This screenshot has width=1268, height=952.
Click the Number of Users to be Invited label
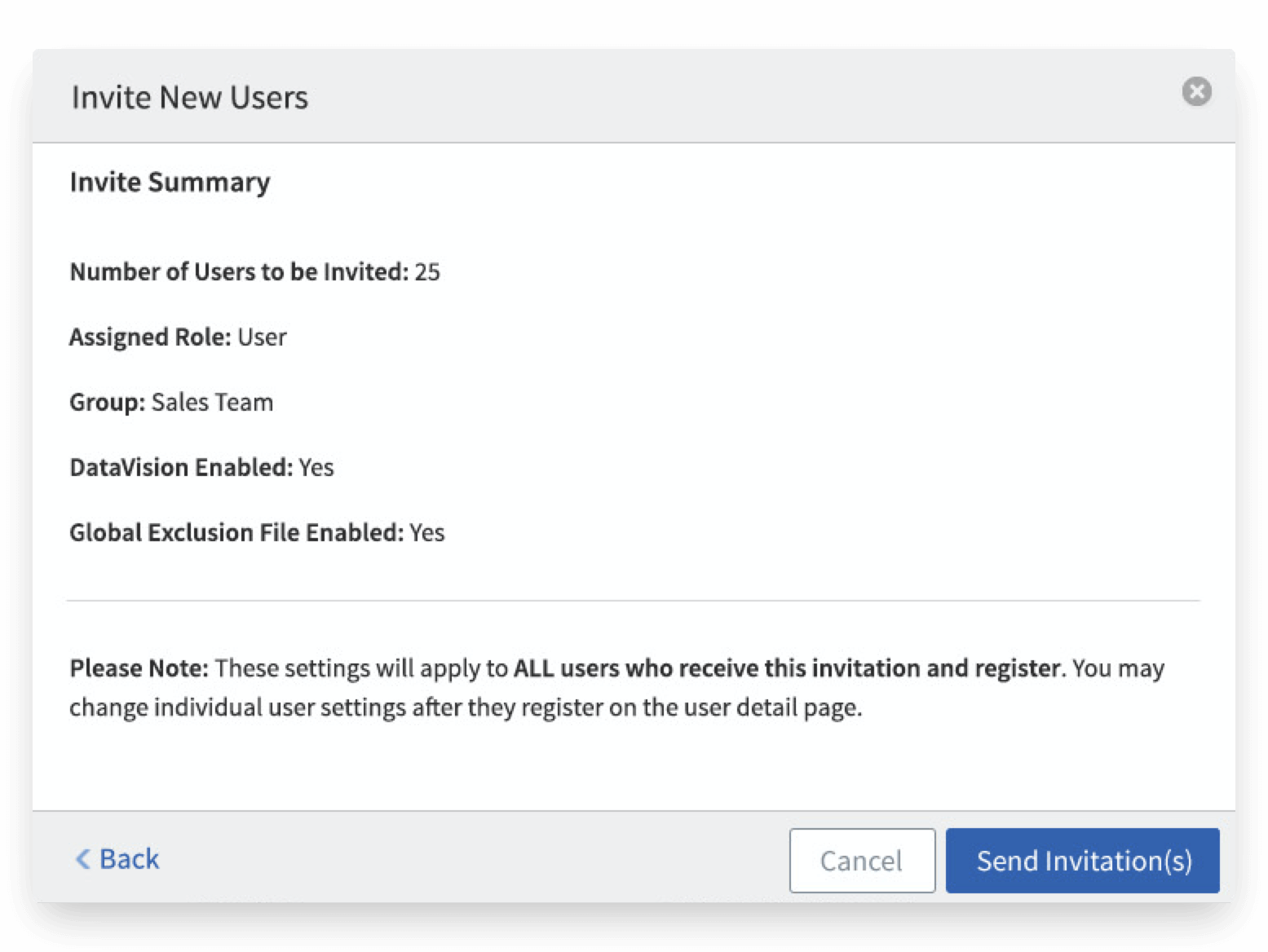(x=238, y=271)
